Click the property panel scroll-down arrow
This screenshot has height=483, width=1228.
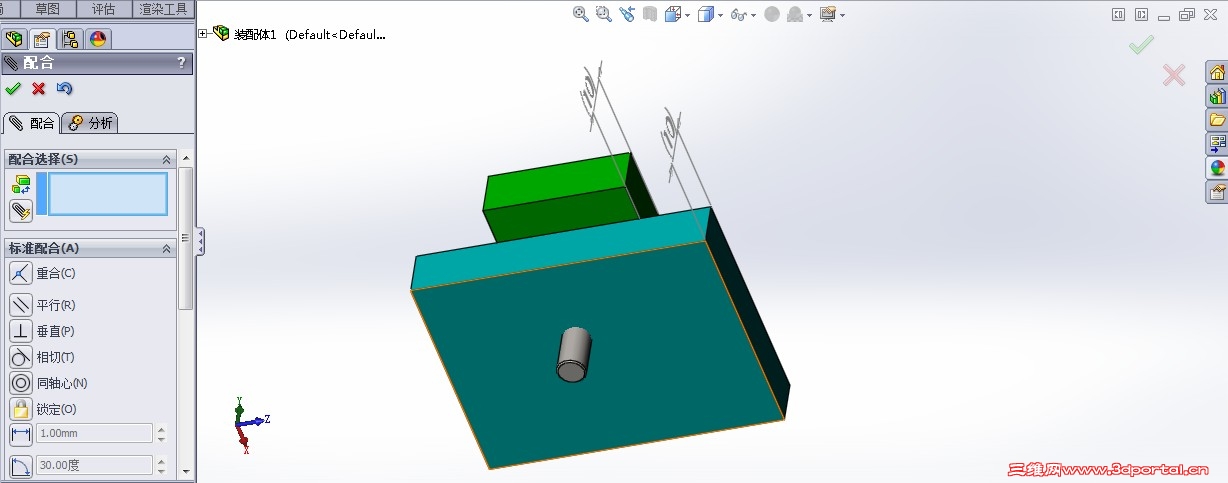(186, 470)
